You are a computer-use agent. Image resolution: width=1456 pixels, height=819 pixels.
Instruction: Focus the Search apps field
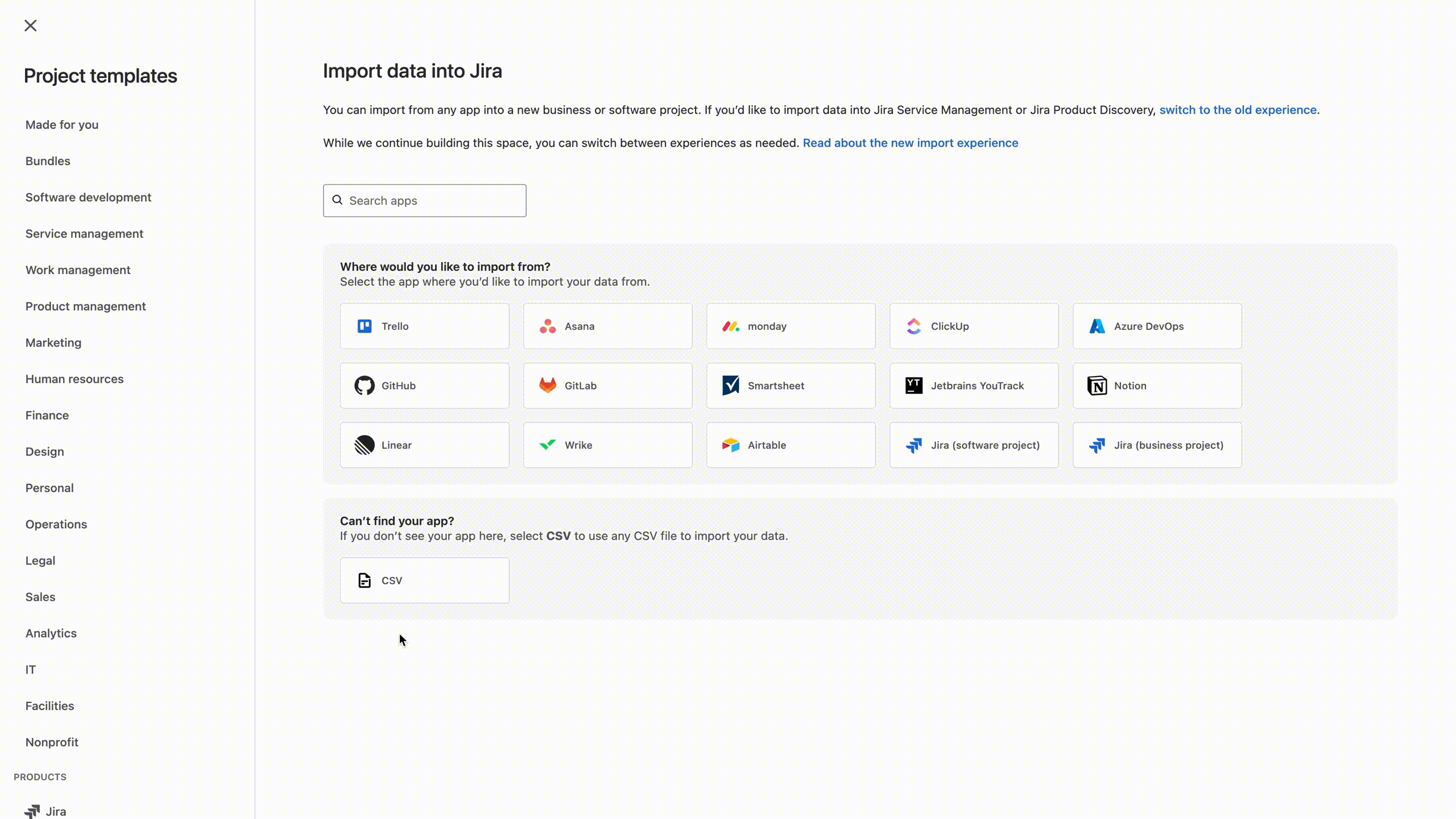pos(425,200)
